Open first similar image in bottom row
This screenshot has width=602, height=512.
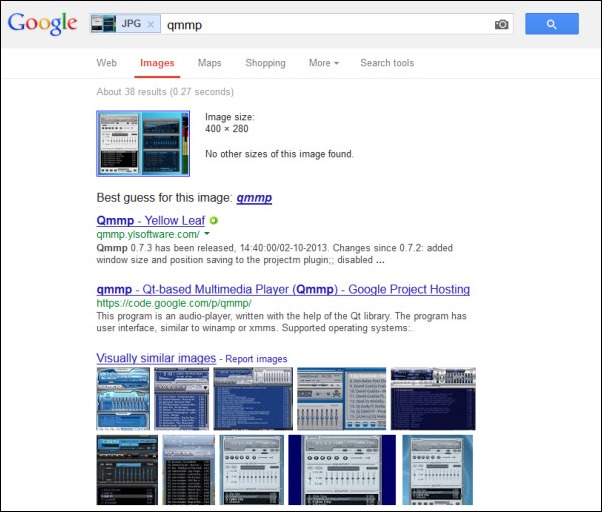(x=127, y=470)
